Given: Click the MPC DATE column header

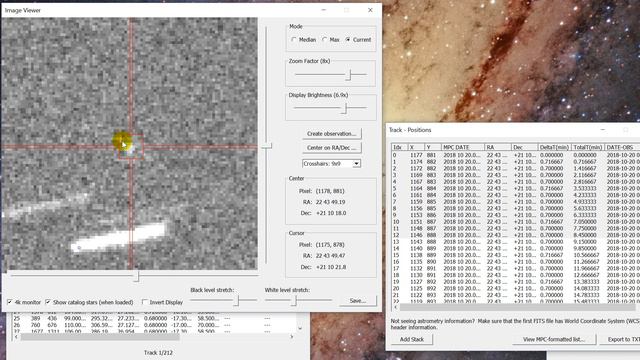Looking at the screenshot, I should tap(462, 147).
